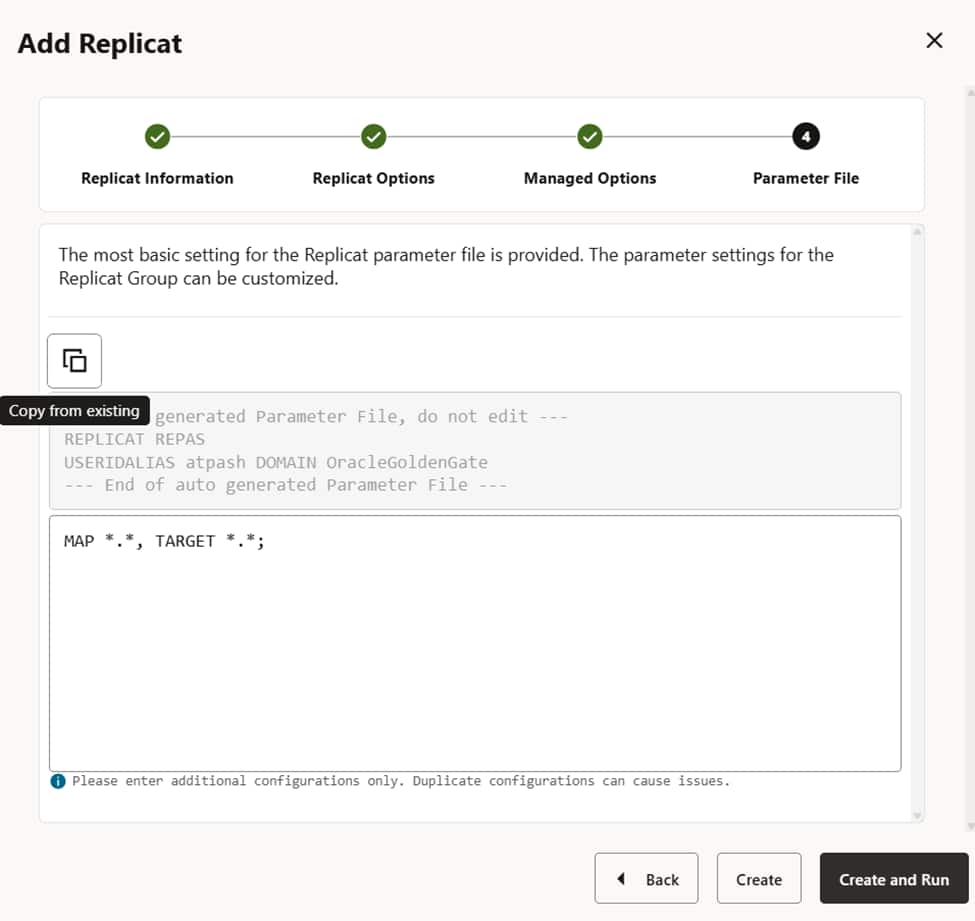
Task: Select the Parameter File step label
Action: pyautogui.click(x=805, y=178)
